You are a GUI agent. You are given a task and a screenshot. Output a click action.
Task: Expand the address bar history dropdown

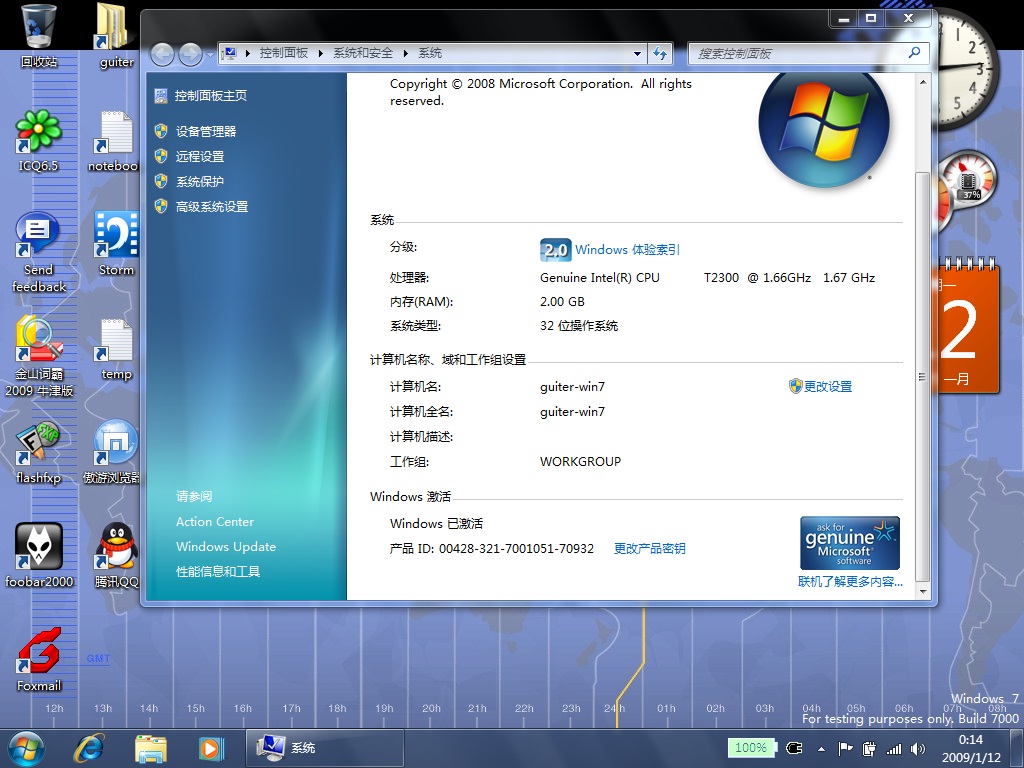click(x=637, y=54)
